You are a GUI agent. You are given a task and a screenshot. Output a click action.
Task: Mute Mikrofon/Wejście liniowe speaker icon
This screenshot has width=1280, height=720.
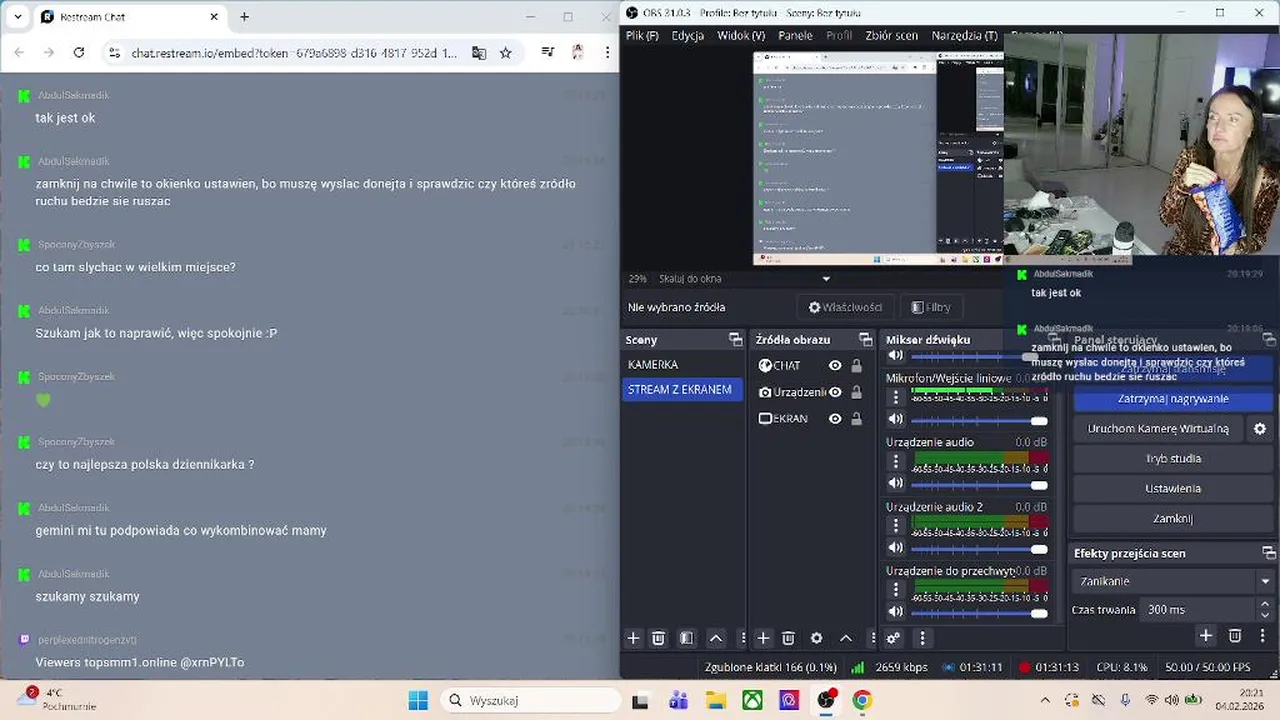tap(896, 419)
